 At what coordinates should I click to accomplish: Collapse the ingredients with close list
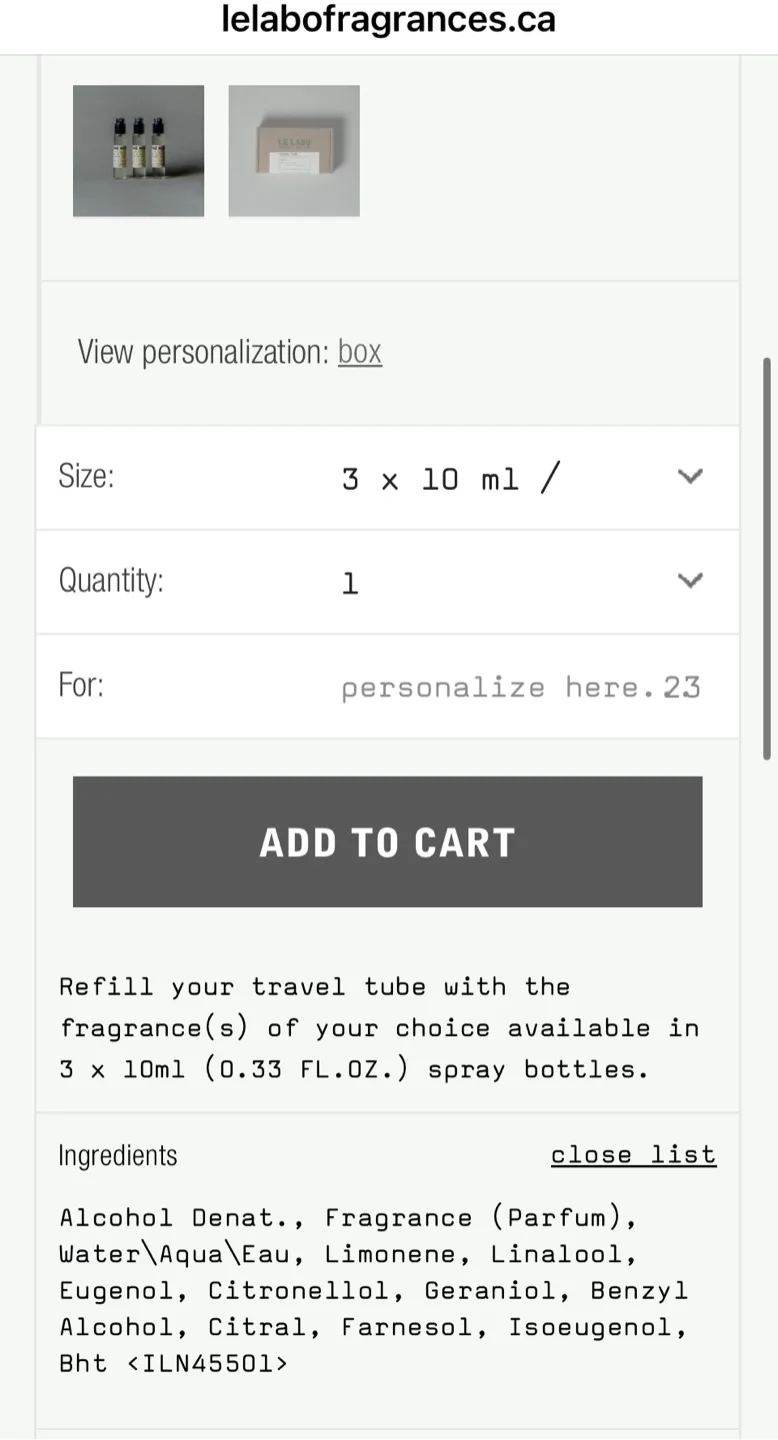[x=633, y=1155]
